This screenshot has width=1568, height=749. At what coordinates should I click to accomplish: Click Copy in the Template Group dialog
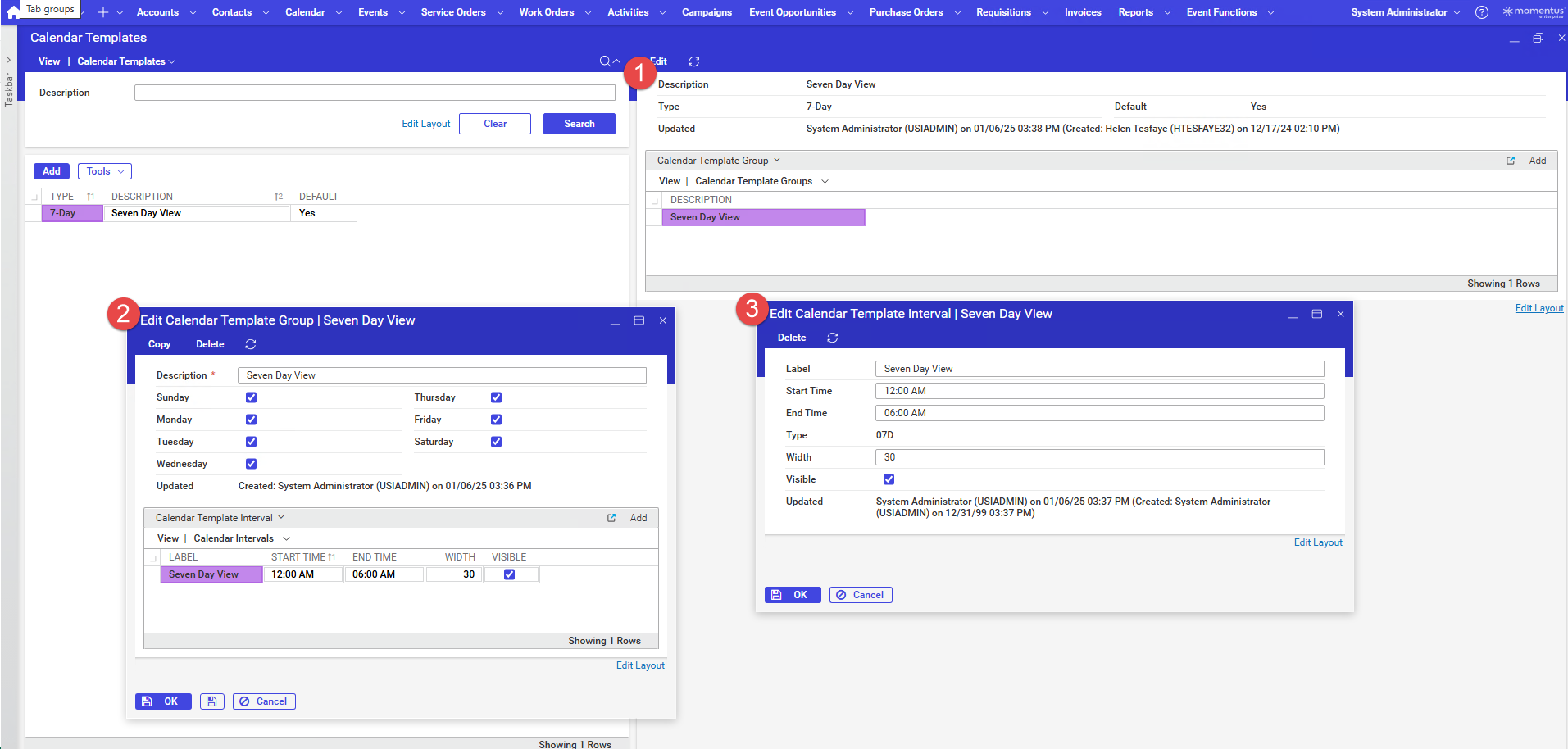click(159, 344)
